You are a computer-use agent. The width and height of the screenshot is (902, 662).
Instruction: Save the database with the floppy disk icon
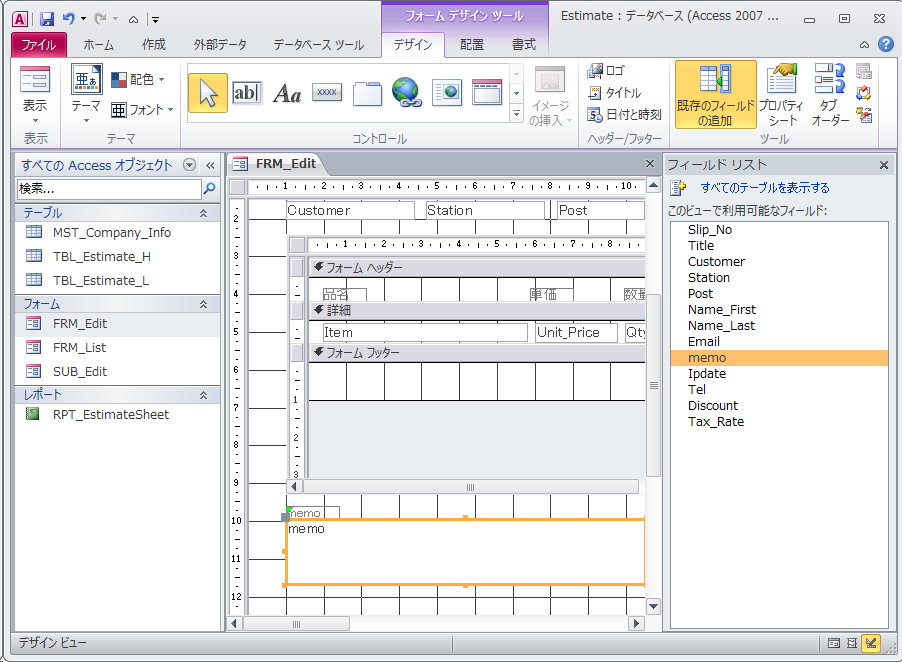[47, 19]
